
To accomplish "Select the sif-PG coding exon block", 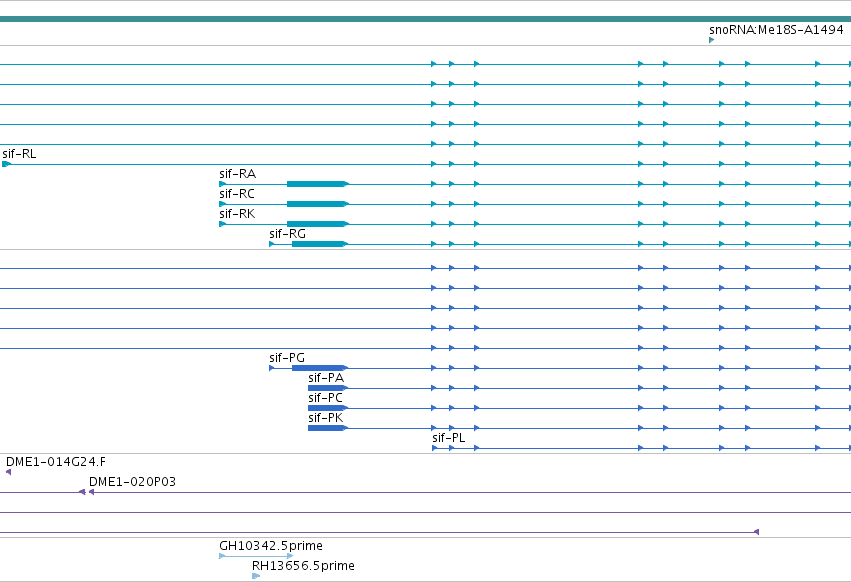I will (x=319, y=368).
